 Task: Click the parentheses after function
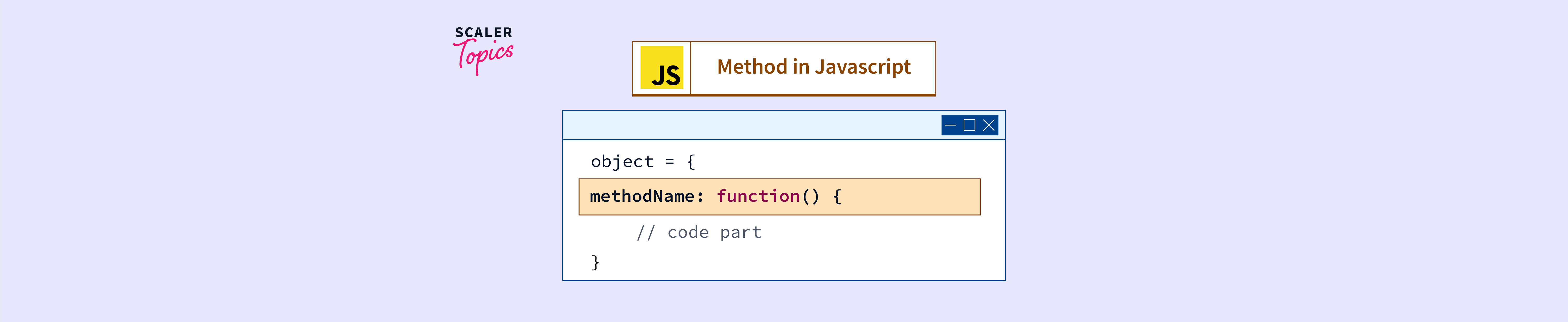[810, 196]
